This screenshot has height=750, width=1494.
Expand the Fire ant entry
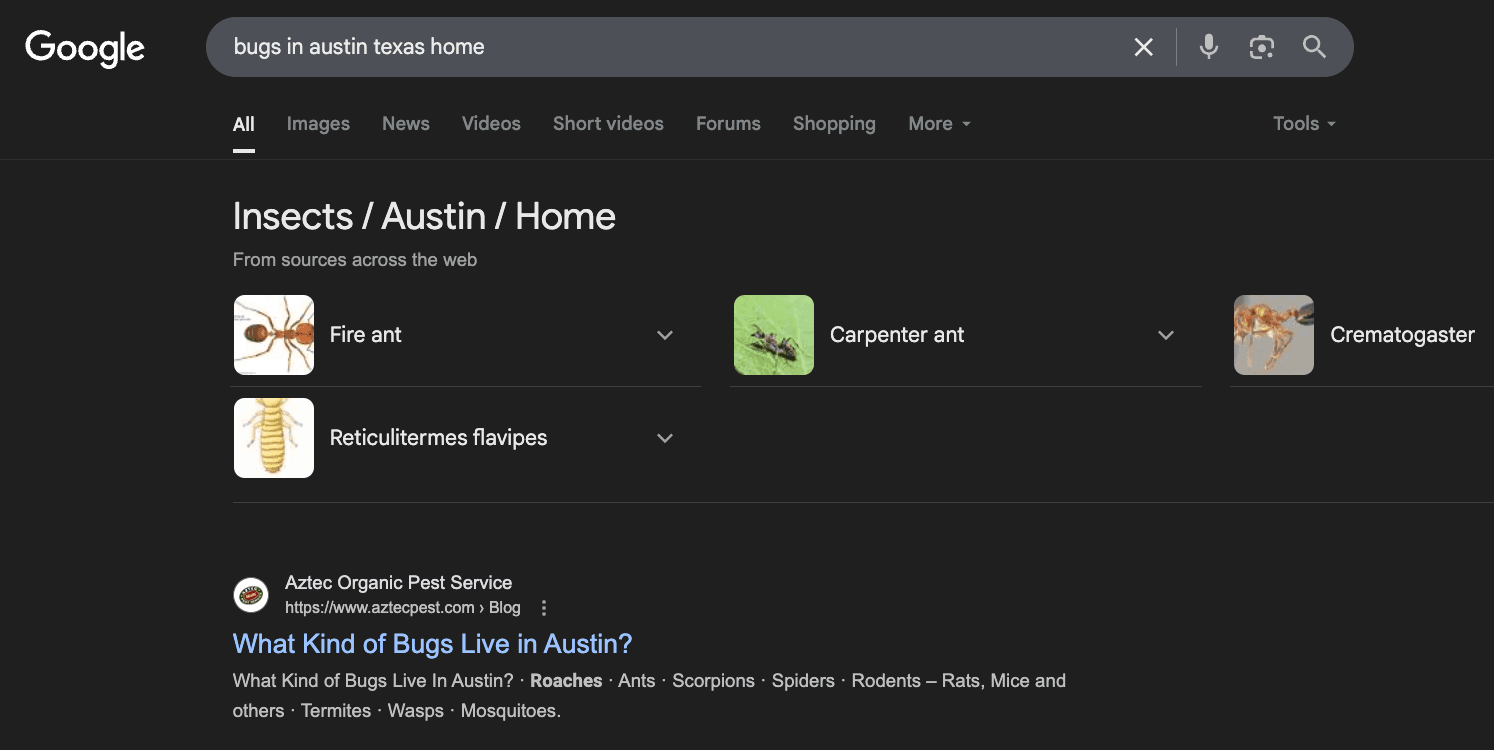[x=665, y=335]
